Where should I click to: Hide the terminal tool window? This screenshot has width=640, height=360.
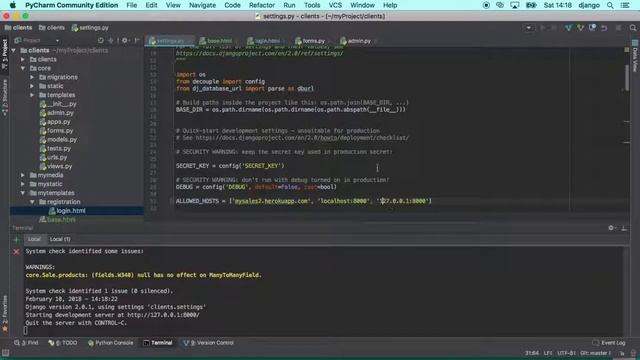tap(624, 228)
